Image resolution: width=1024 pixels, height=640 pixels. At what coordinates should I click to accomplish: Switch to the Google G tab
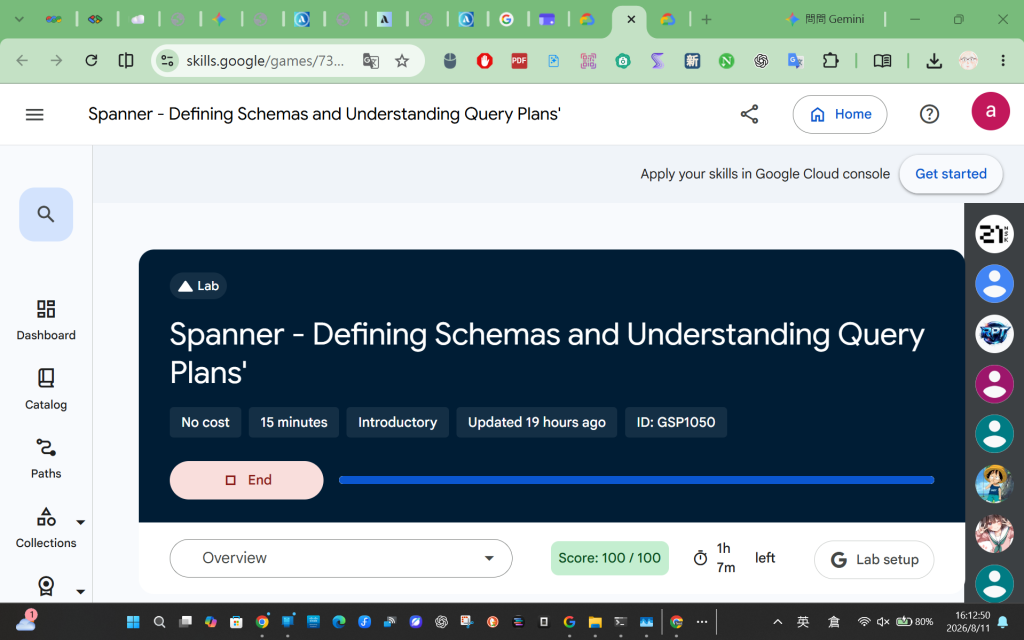click(x=506, y=20)
